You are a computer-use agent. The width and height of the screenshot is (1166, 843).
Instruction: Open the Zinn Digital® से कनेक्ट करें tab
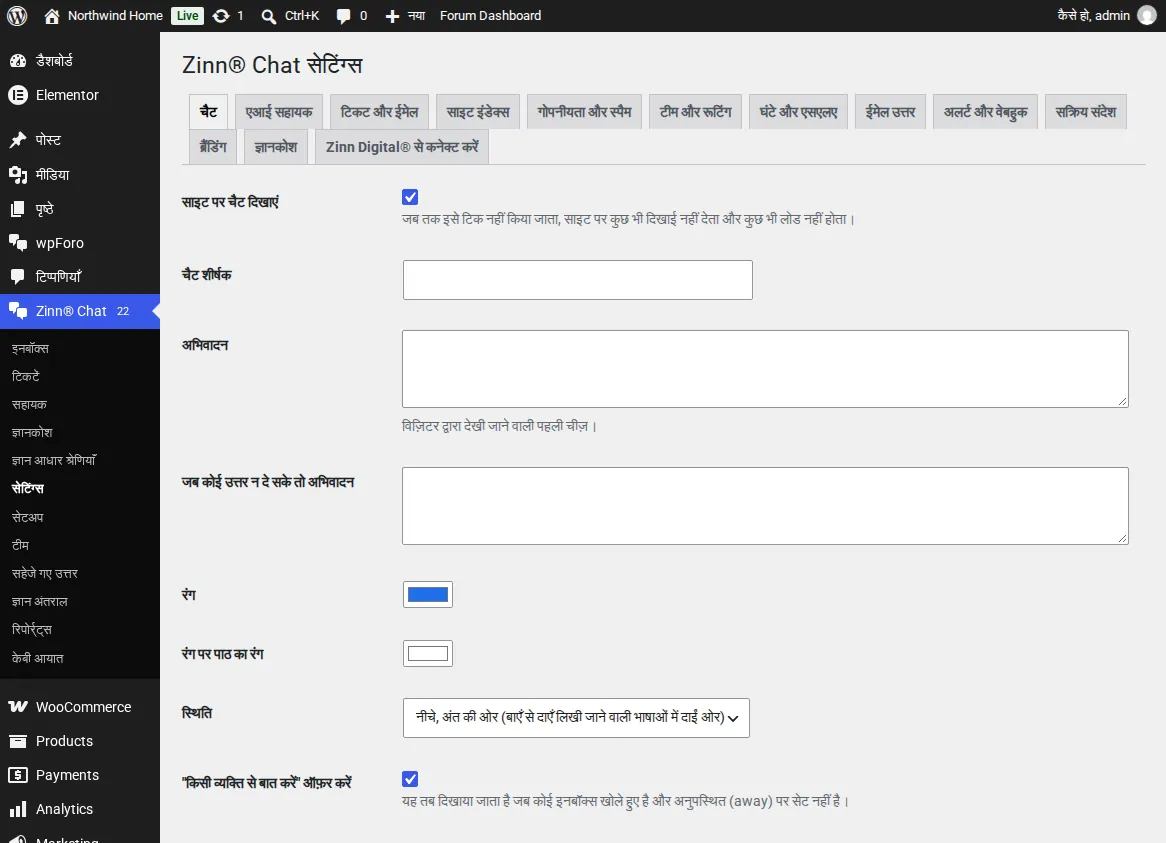[402, 146]
